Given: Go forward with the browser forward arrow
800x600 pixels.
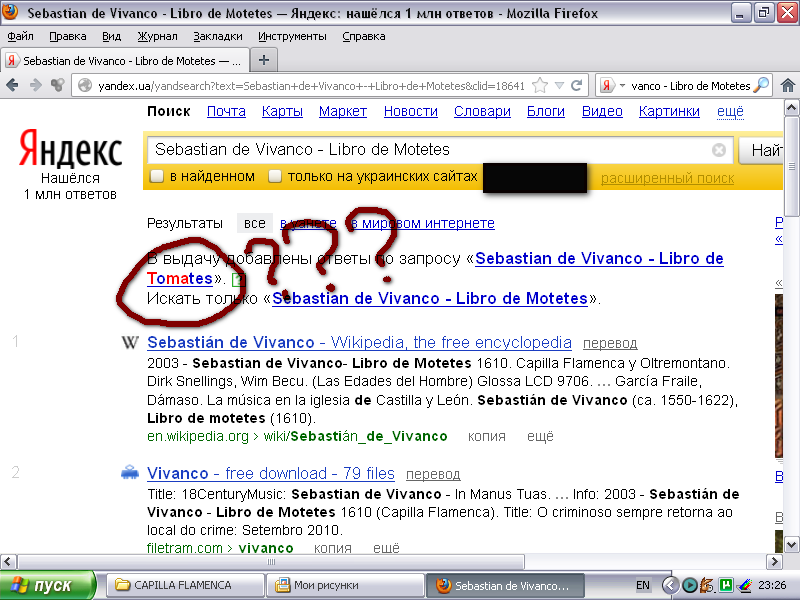Looking at the screenshot, I should pos(35,85).
